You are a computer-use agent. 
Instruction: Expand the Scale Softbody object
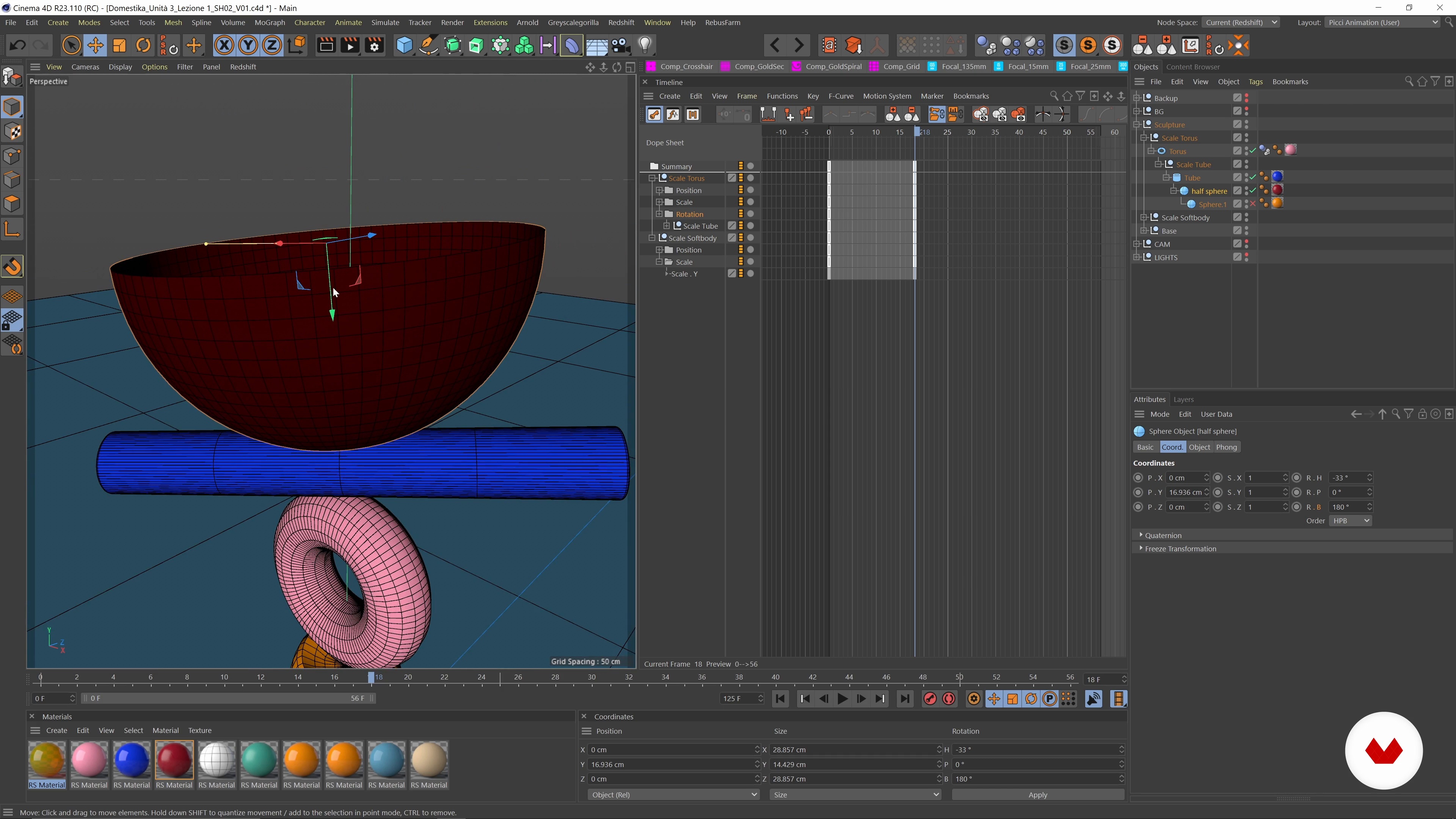coord(1144,218)
